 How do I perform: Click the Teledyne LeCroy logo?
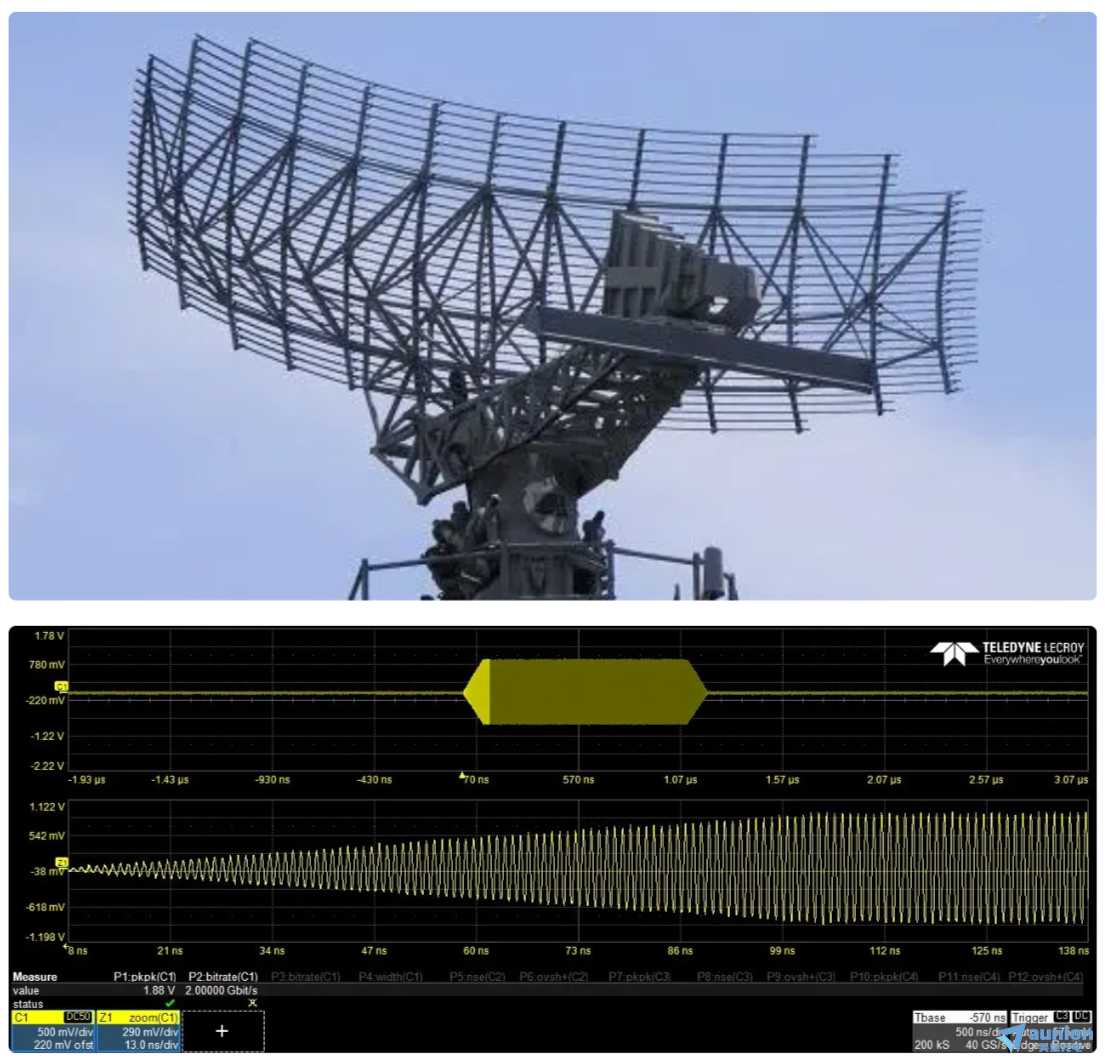[1008, 653]
